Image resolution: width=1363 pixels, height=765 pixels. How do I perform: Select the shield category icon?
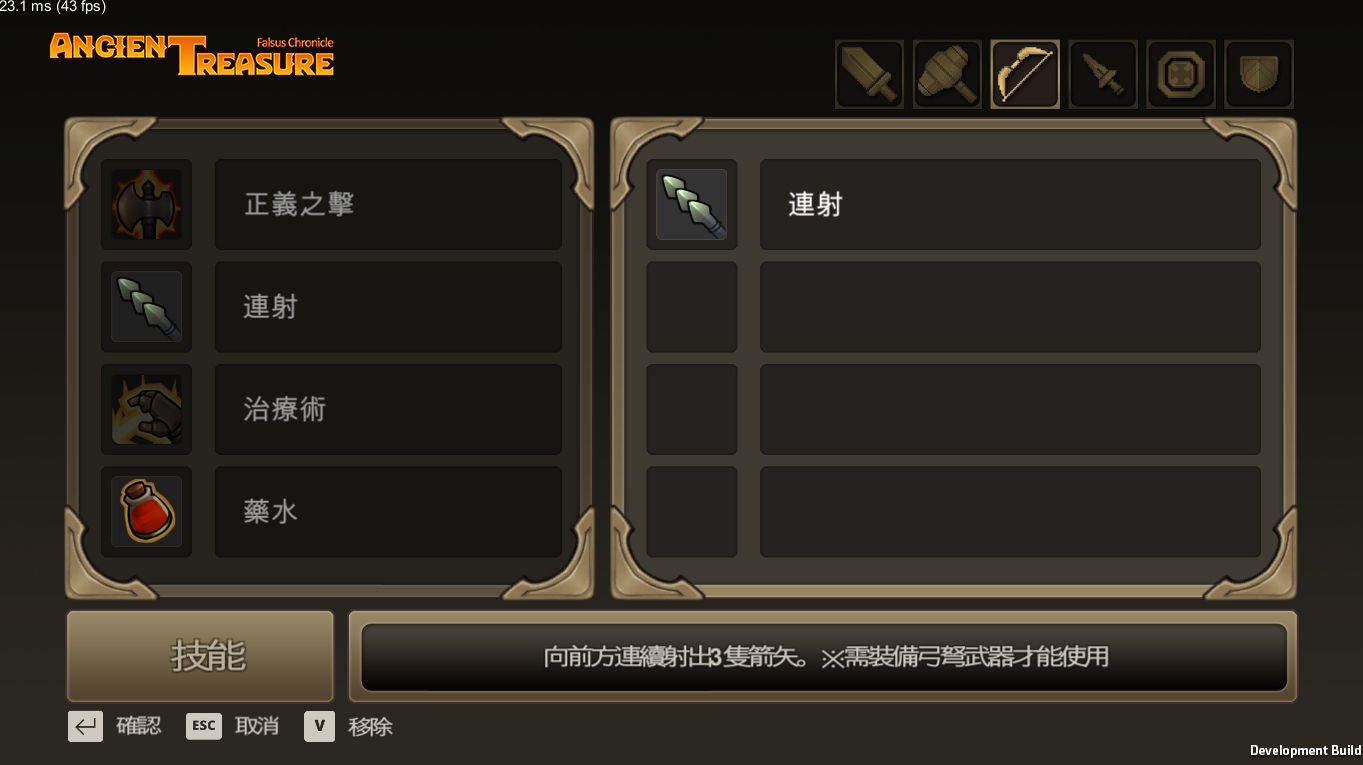point(1259,74)
